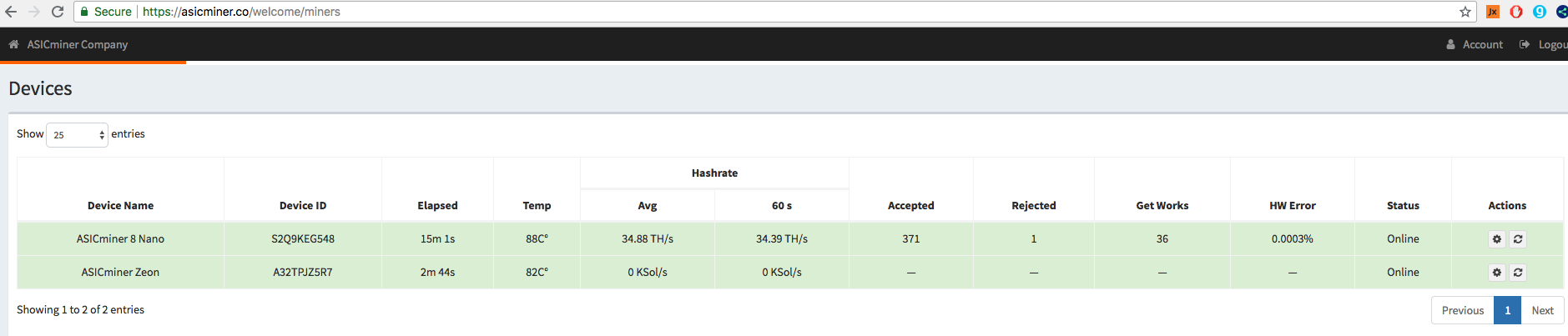1568x336 pixels.
Task: Select the ASICminer 8 Nano device name
Action: 120,238
